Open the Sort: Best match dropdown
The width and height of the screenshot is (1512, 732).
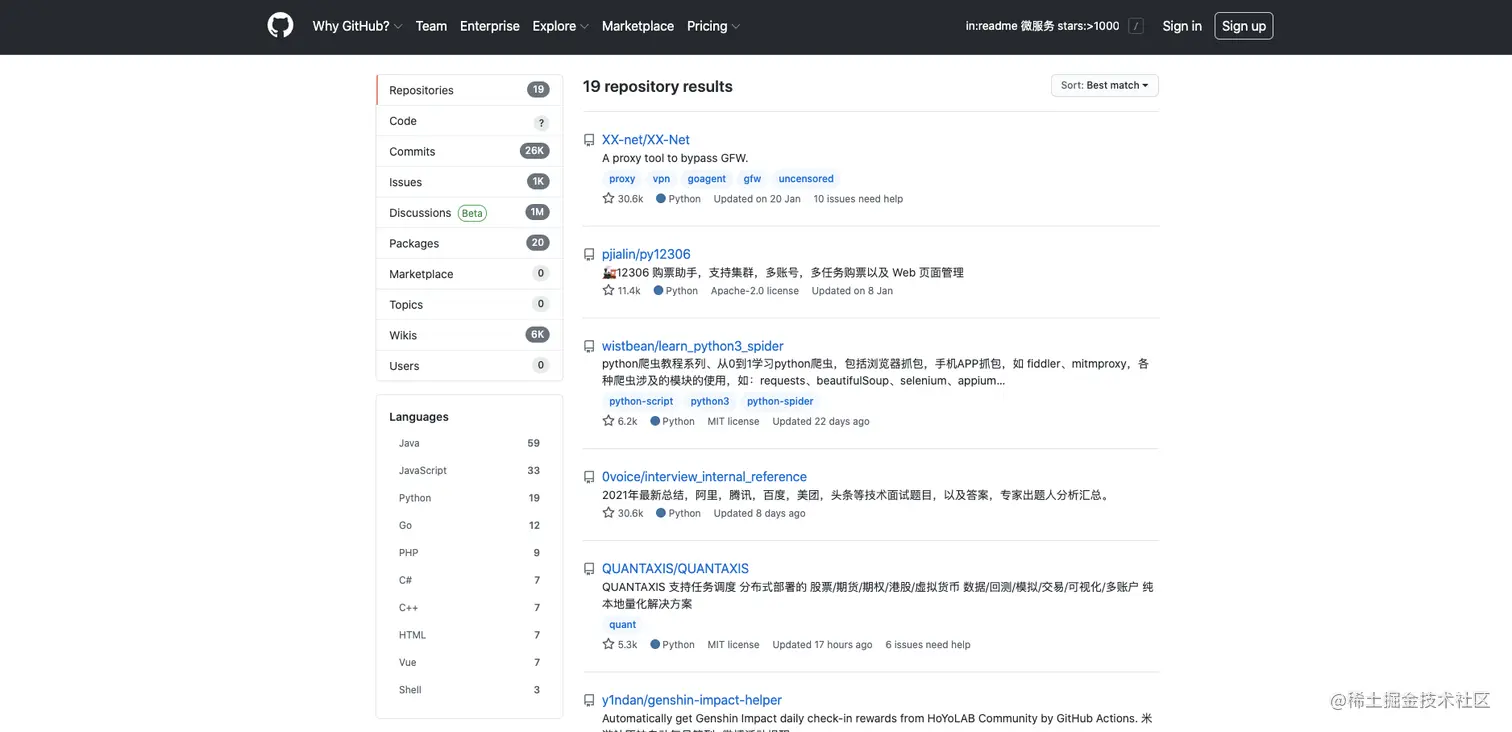1104,85
